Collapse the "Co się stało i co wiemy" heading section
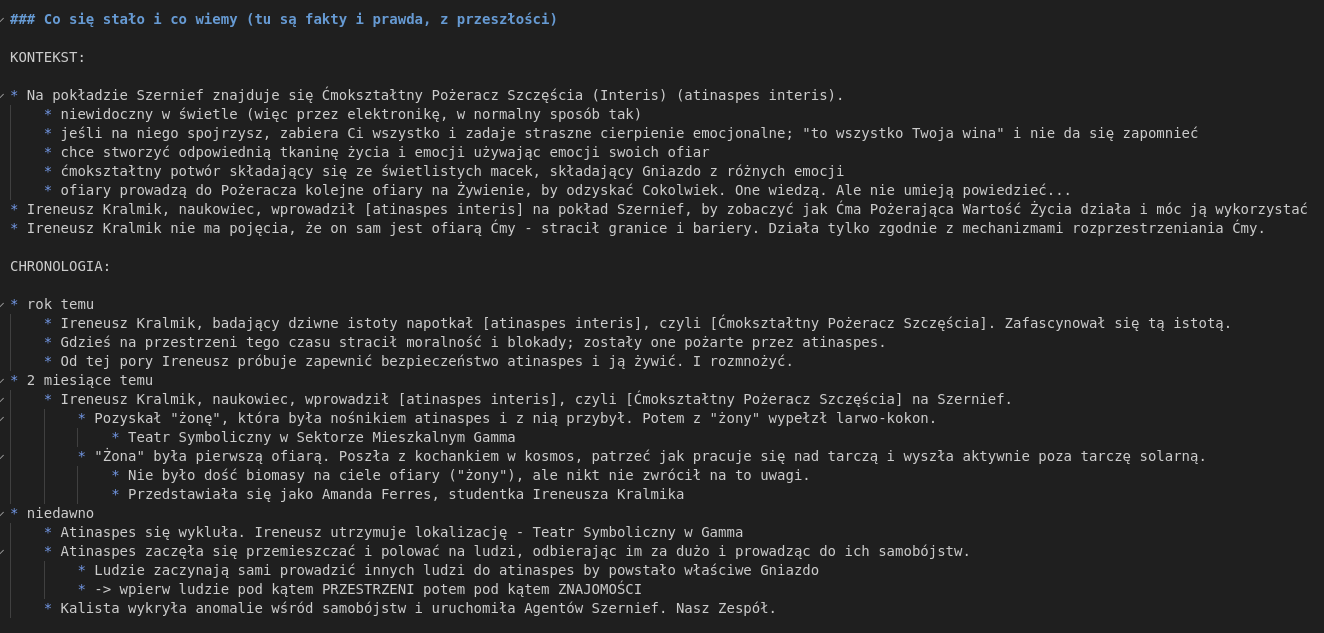Image resolution: width=1324 pixels, height=633 pixels. (x=3, y=20)
